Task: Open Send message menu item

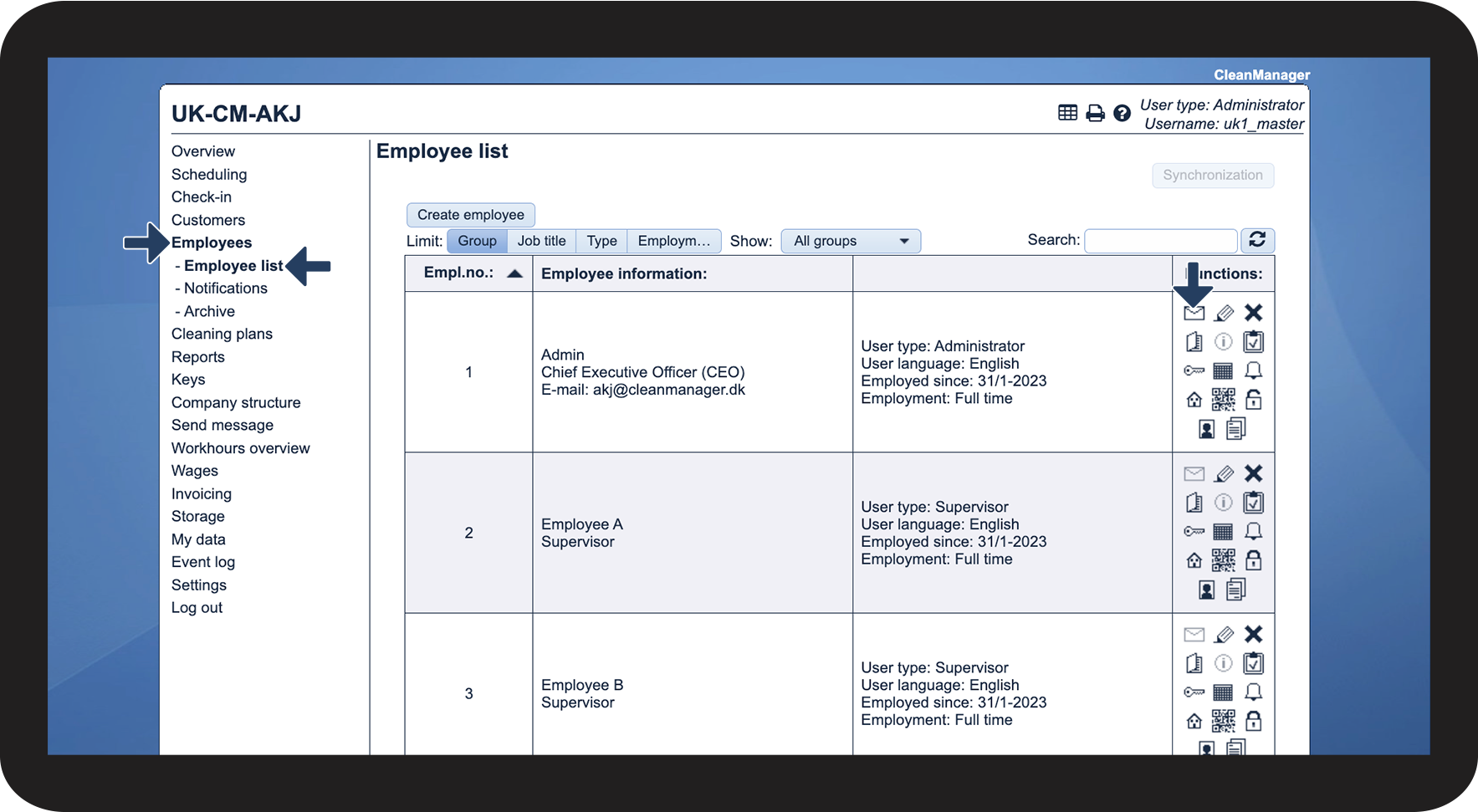Action: click(x=222, y=425)
